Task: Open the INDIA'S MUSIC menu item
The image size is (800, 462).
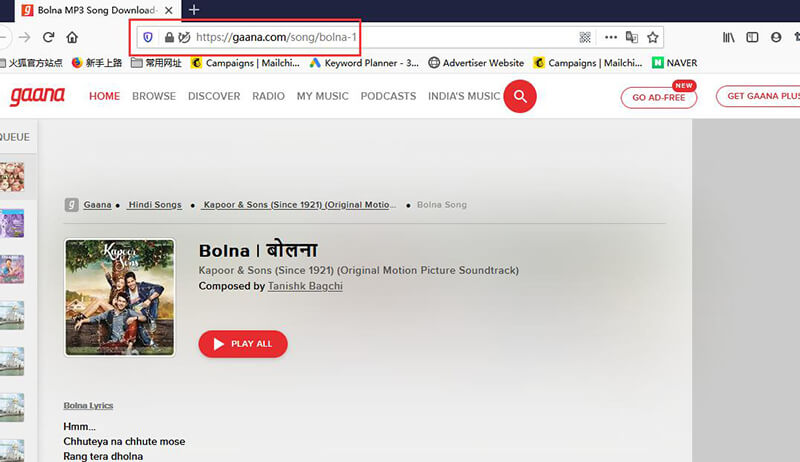Action: click(x=464, y=96)
